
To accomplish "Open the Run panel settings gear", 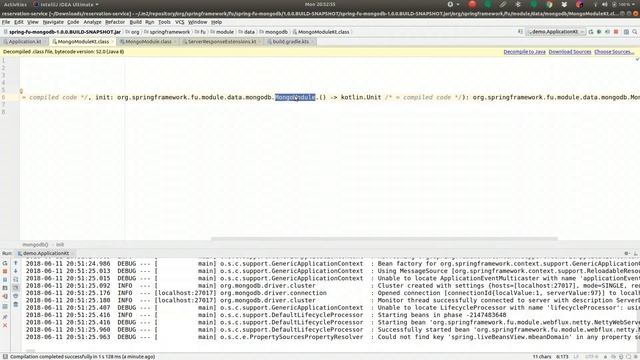I will coord(627,253).
